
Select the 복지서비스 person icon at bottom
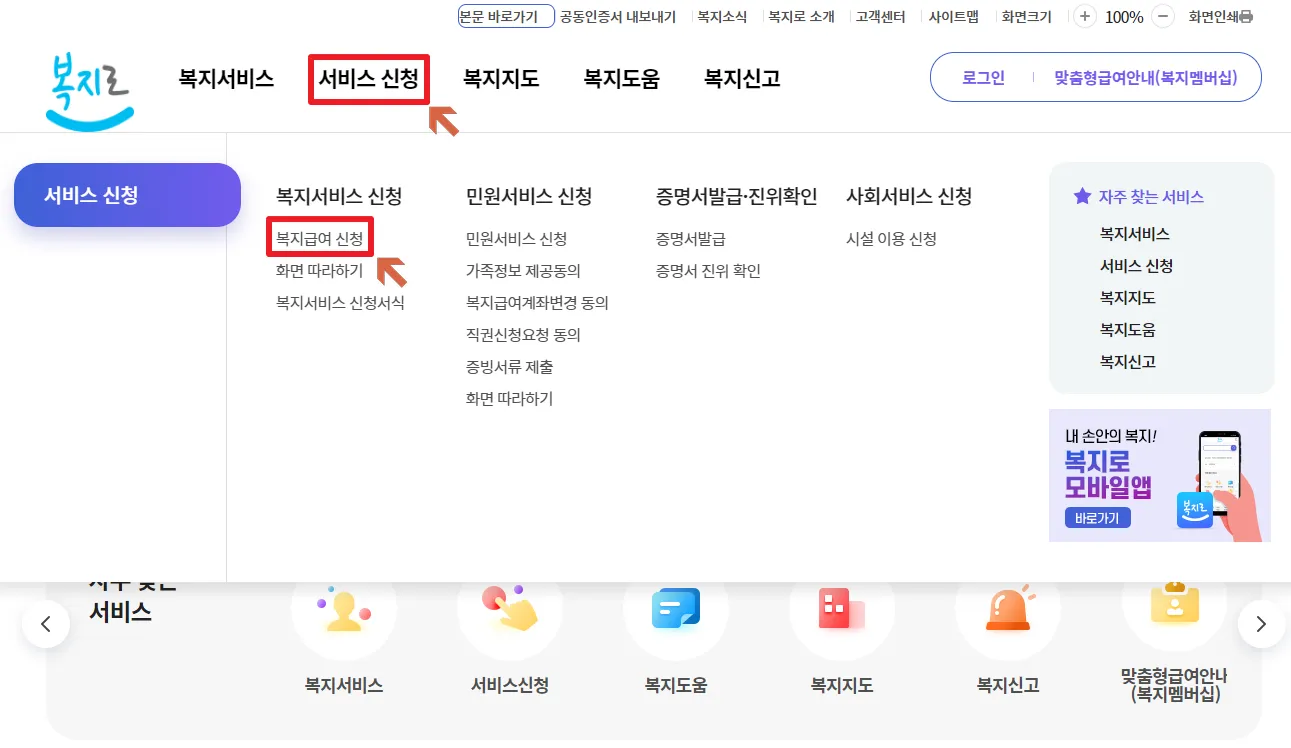click(343, 610)
